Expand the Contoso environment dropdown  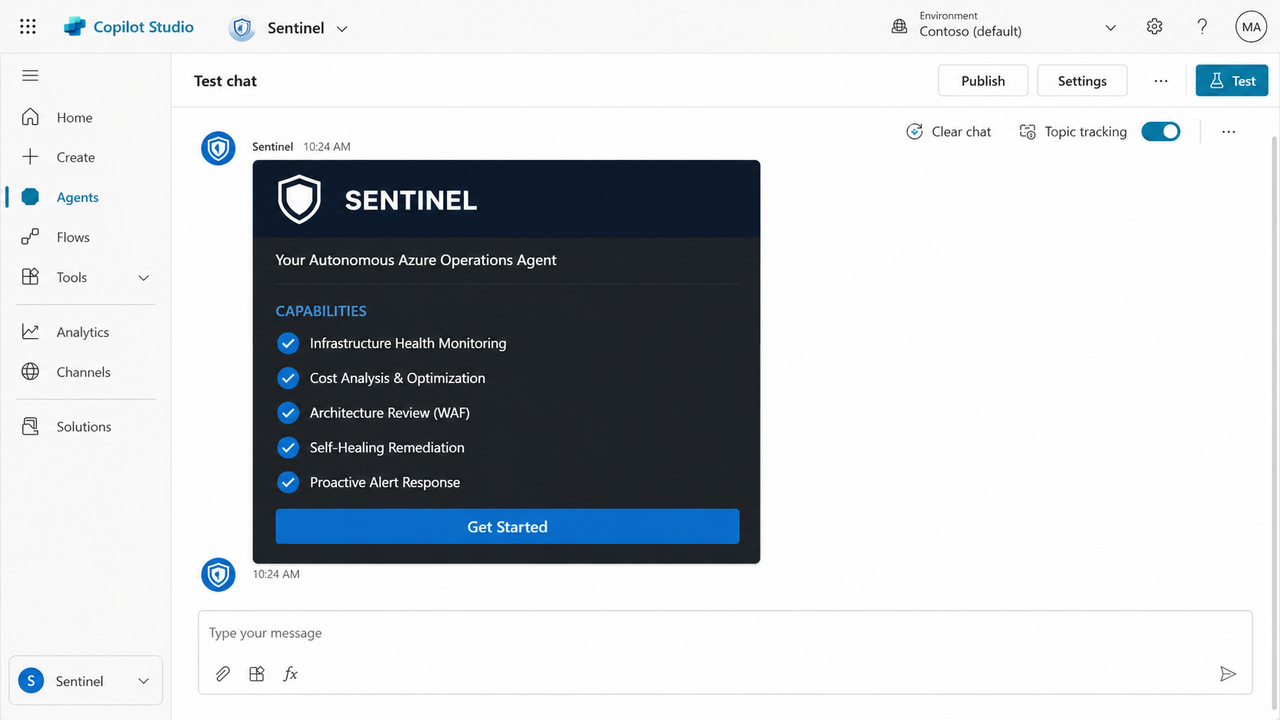pyautogui.click(x=1110, y=28)
